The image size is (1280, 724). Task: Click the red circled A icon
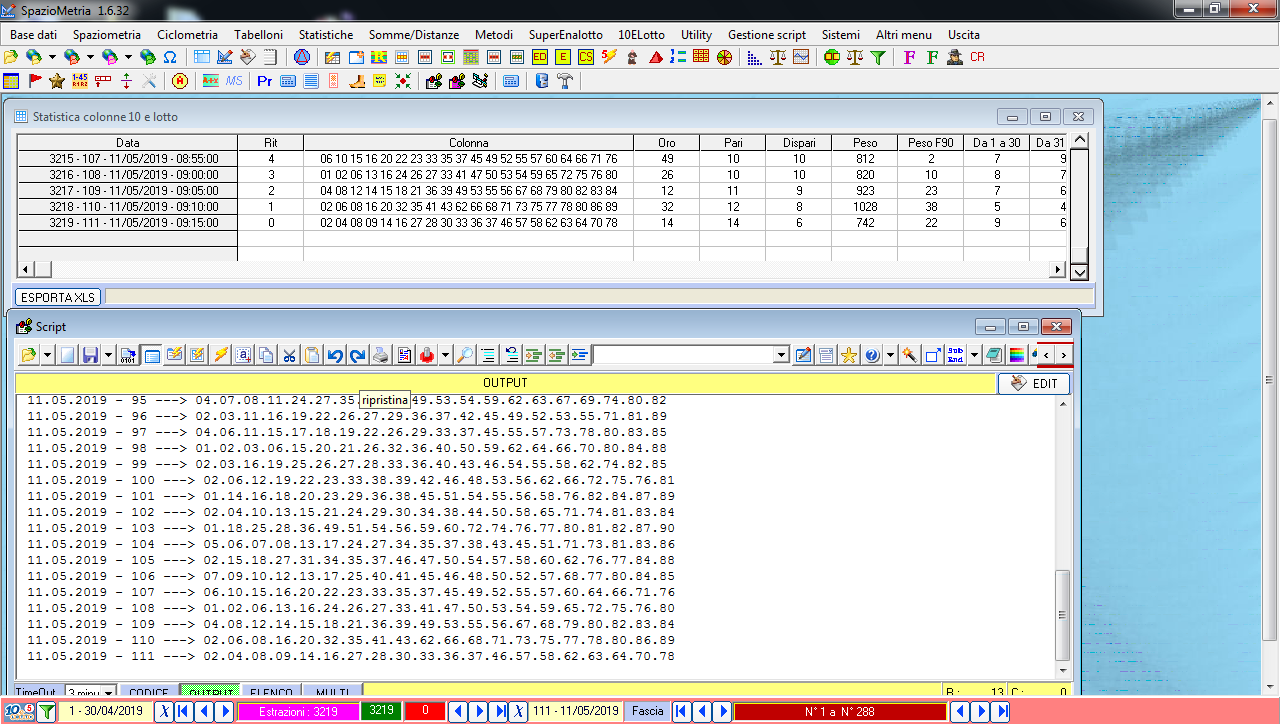(180, 81)
